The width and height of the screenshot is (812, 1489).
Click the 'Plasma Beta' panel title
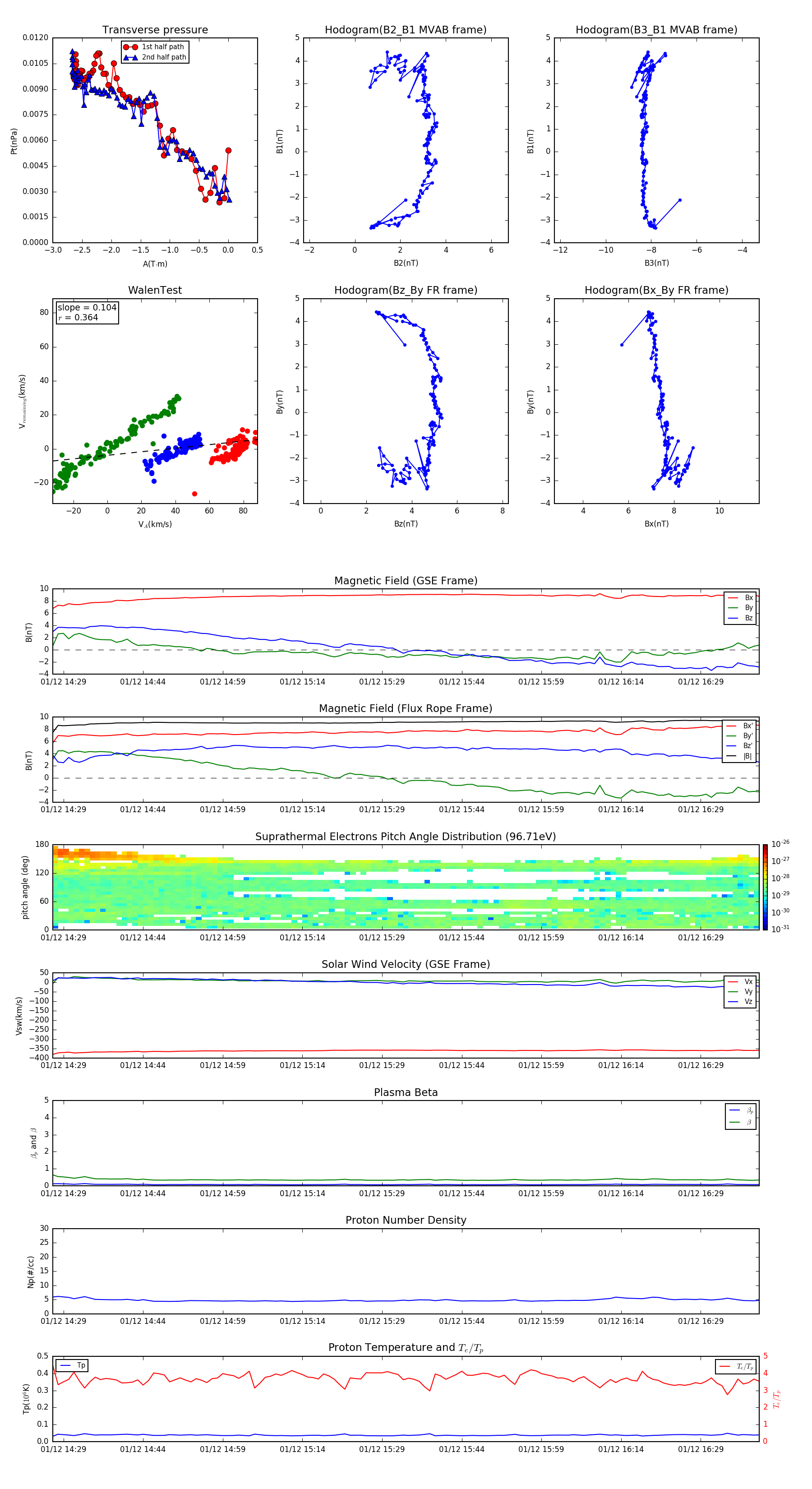pyautogui.click(x=406, y=1092)
